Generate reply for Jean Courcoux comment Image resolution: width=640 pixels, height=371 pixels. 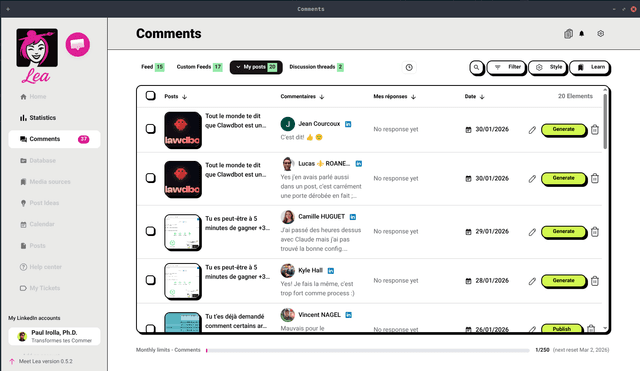[564, 129]
